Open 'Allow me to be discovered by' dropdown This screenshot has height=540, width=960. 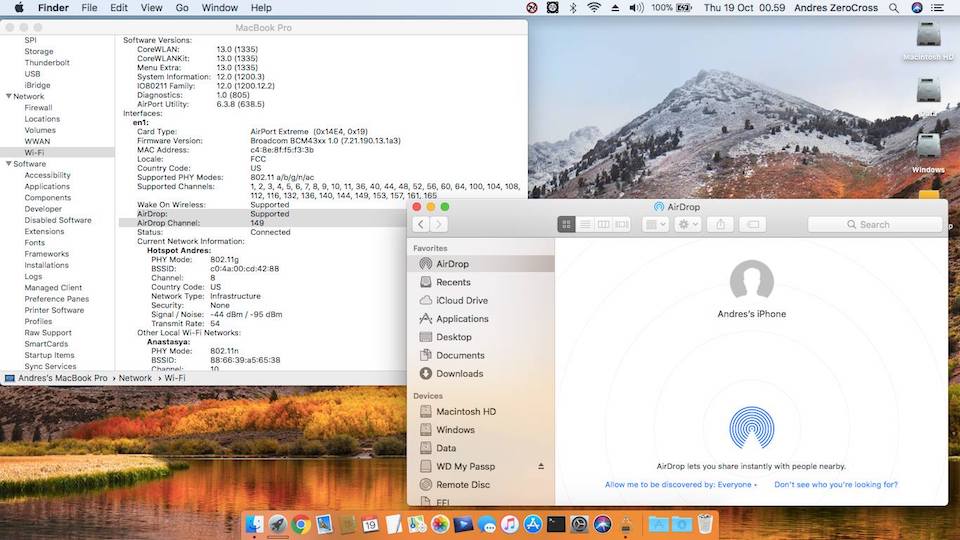pyautogui.click(x=681, y=484)
